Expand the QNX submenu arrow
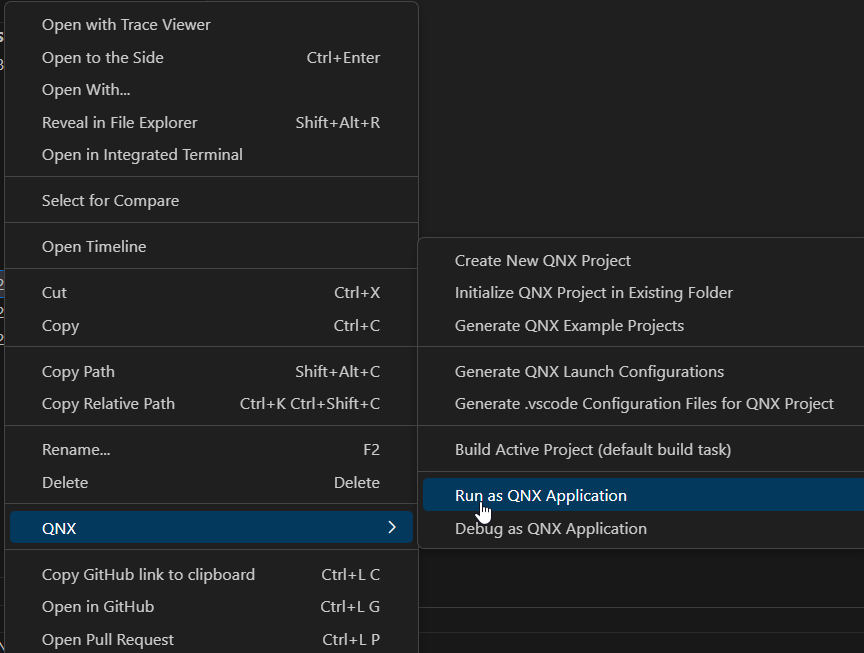This screenshot has height=653, width=864. pyautogui.click(x=392, y=527)
